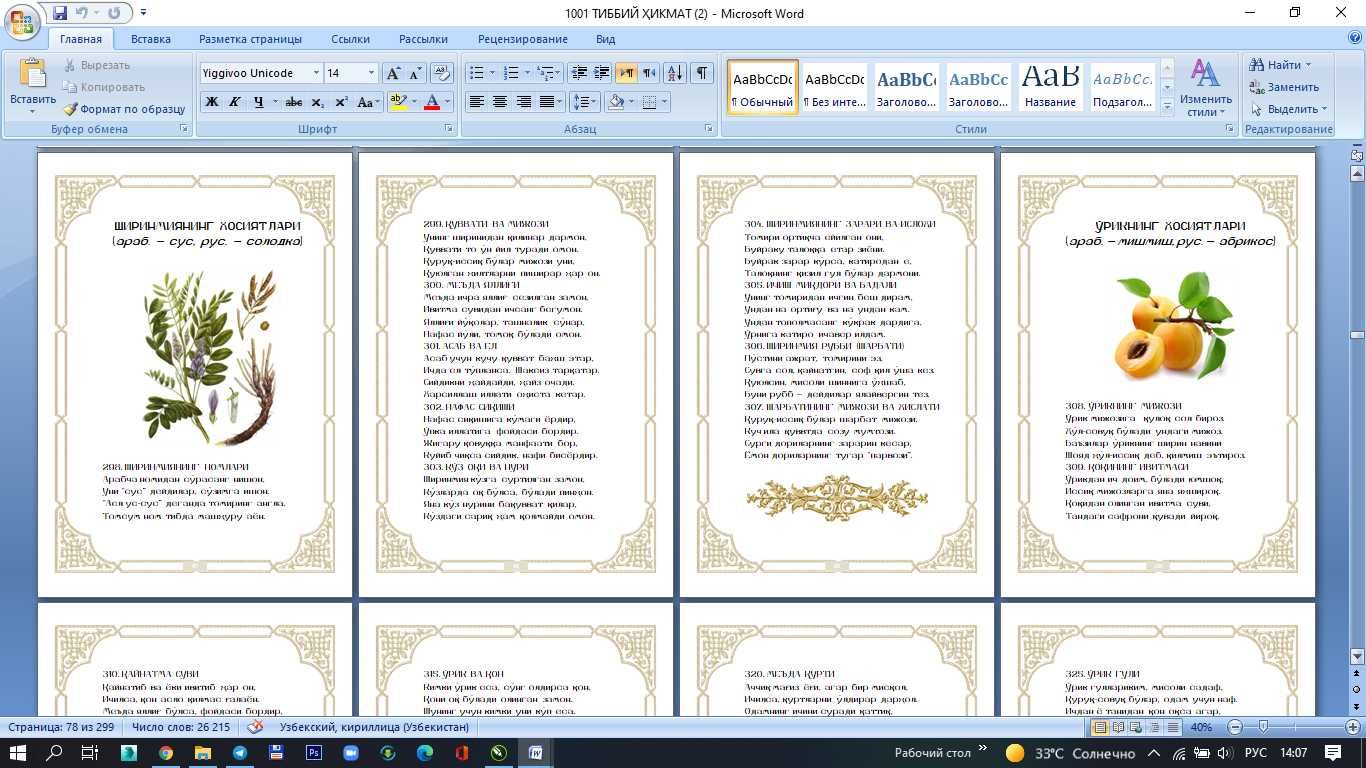Open font size dropdown showing 14
This screenshot has height=768, width=1366.
[x=372, y=73]
